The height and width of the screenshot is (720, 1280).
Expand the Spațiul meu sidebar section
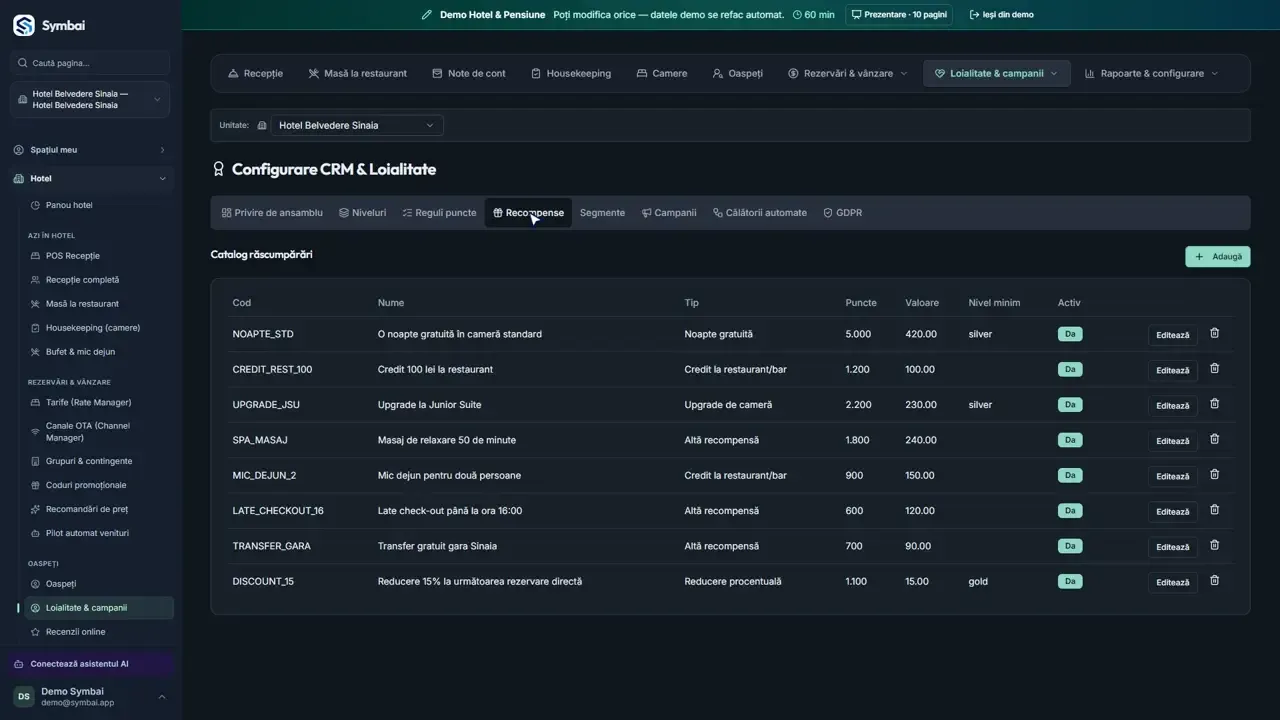[91, 150]
